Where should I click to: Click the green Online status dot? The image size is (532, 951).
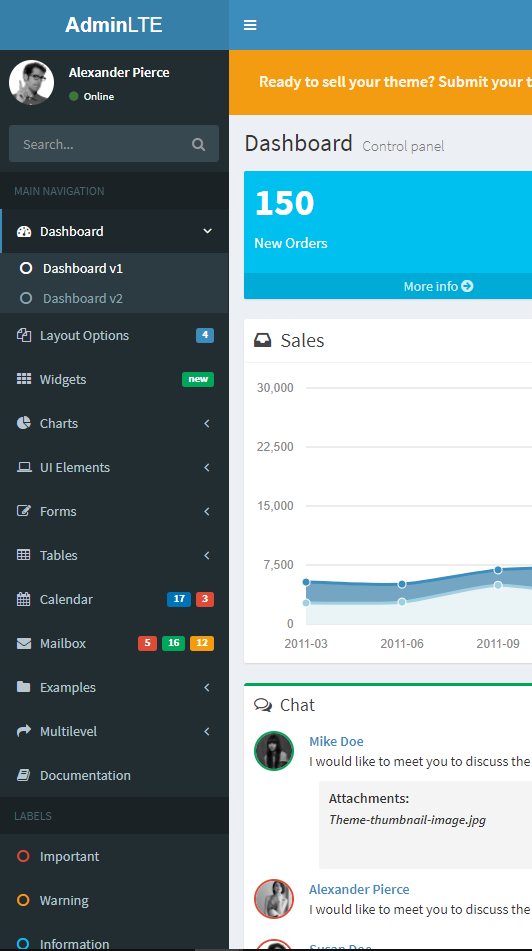(74, 96)
